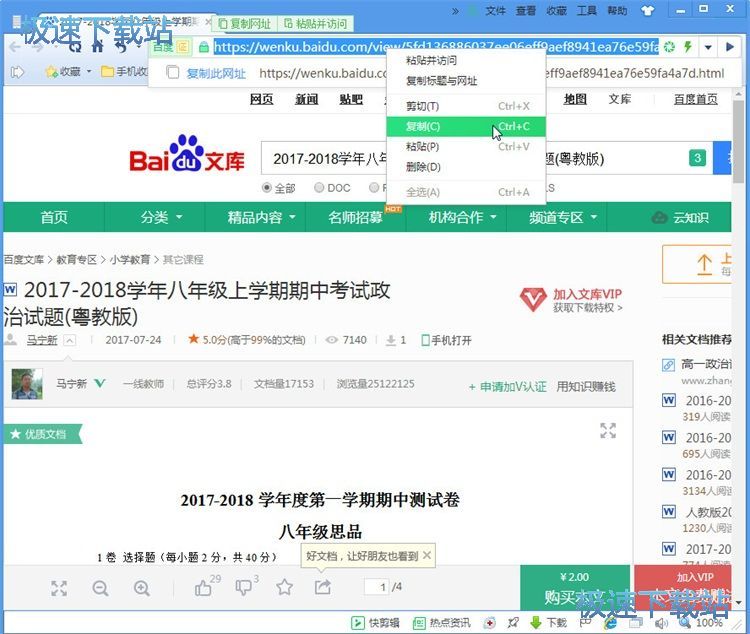Expand author info arrow beside 马宁新
Viewport: 750px width, 634px height.
(70, 340)
